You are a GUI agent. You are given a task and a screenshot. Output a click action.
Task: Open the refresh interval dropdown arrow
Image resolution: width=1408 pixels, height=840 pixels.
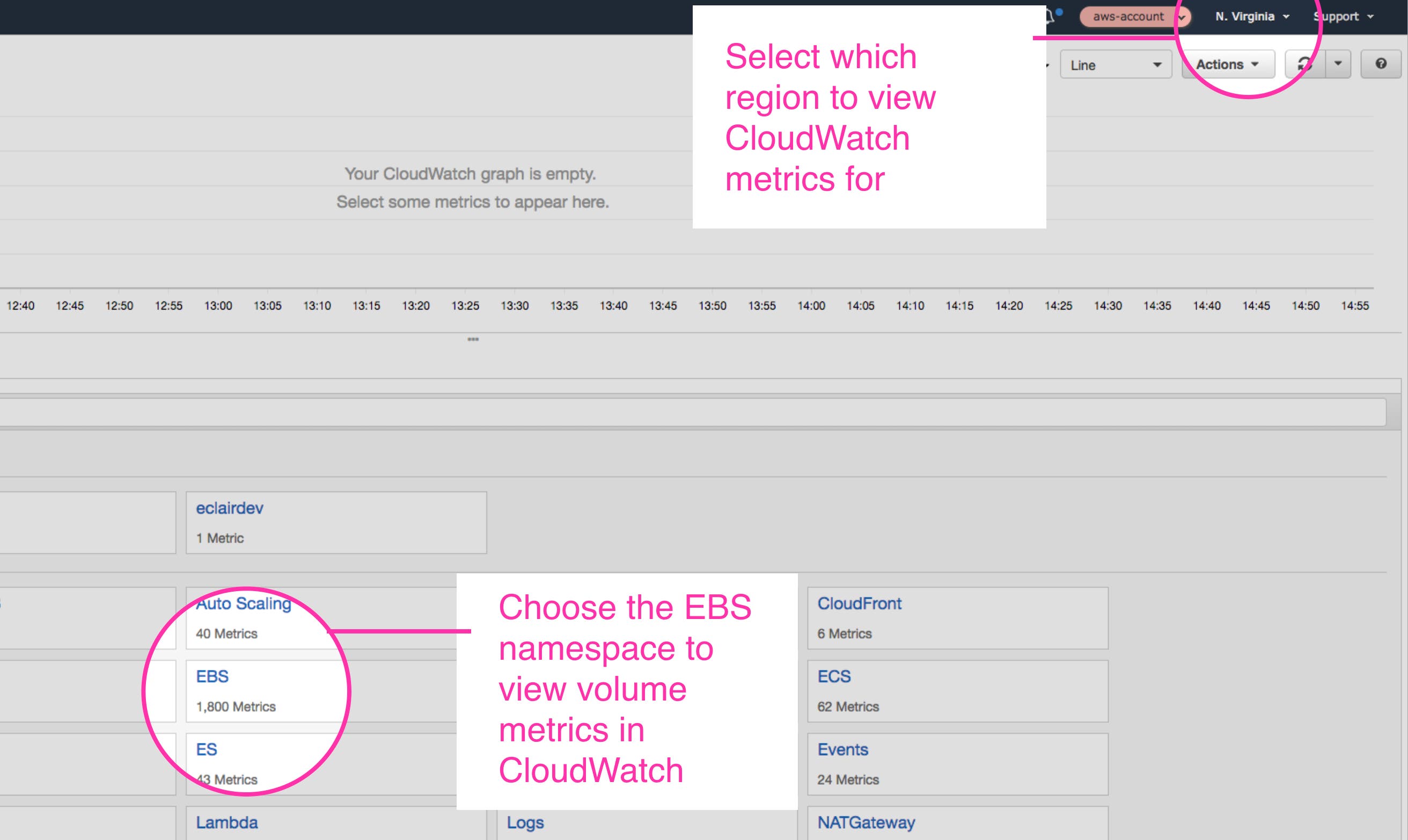point(1337,64)
